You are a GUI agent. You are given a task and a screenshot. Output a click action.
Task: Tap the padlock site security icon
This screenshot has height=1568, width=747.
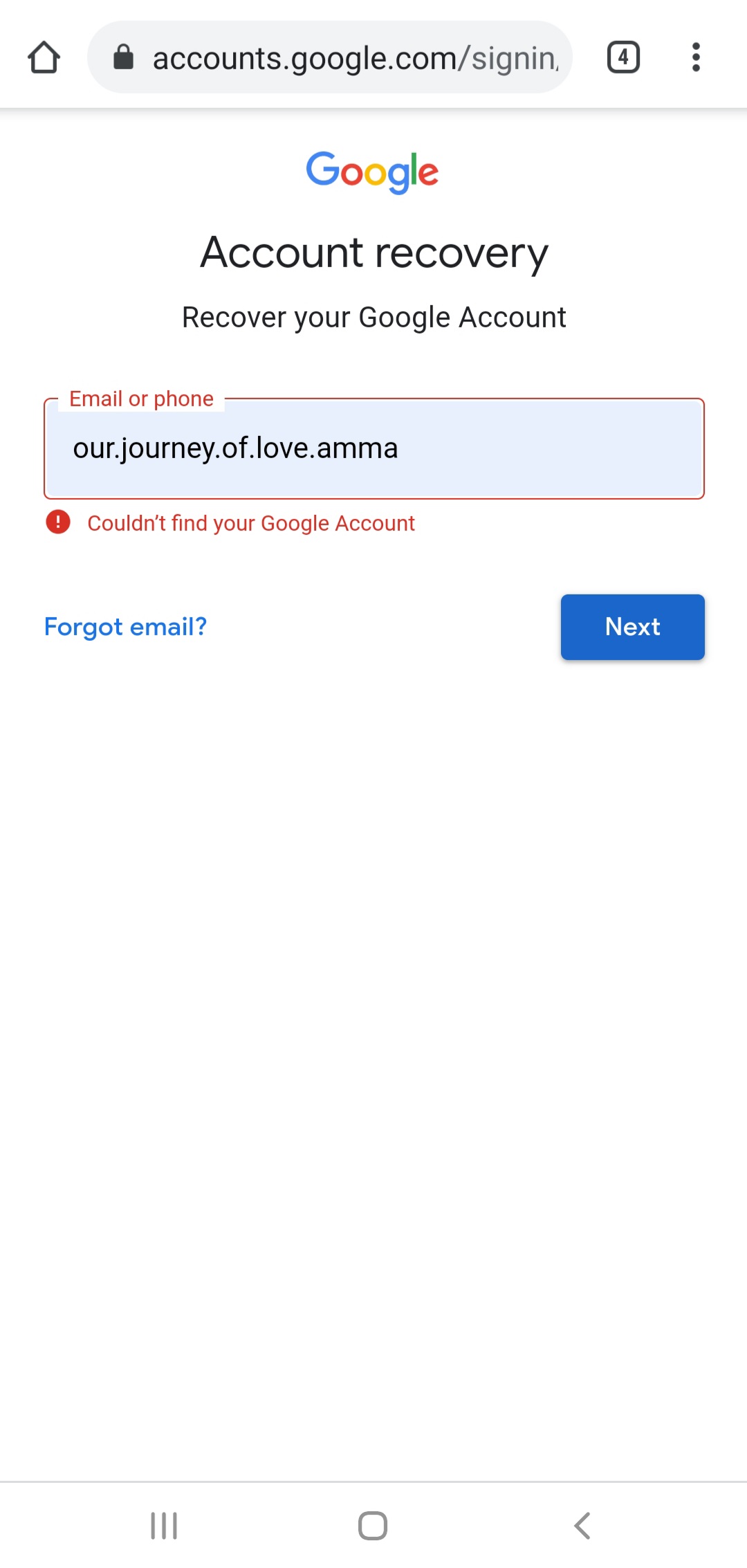point(123,57)
